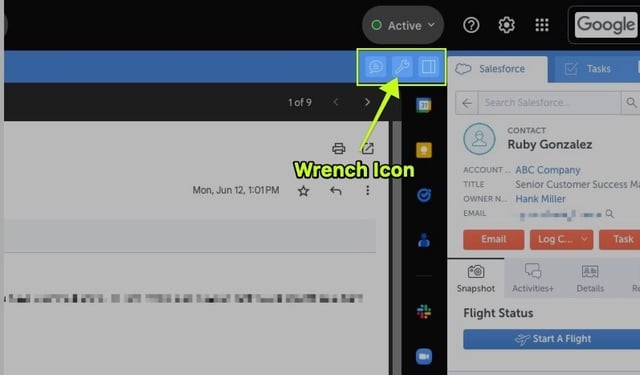Open the Log C... dropdown arrow
The image size is (640, 375).
pyautogui.click(x=584, y=239)
